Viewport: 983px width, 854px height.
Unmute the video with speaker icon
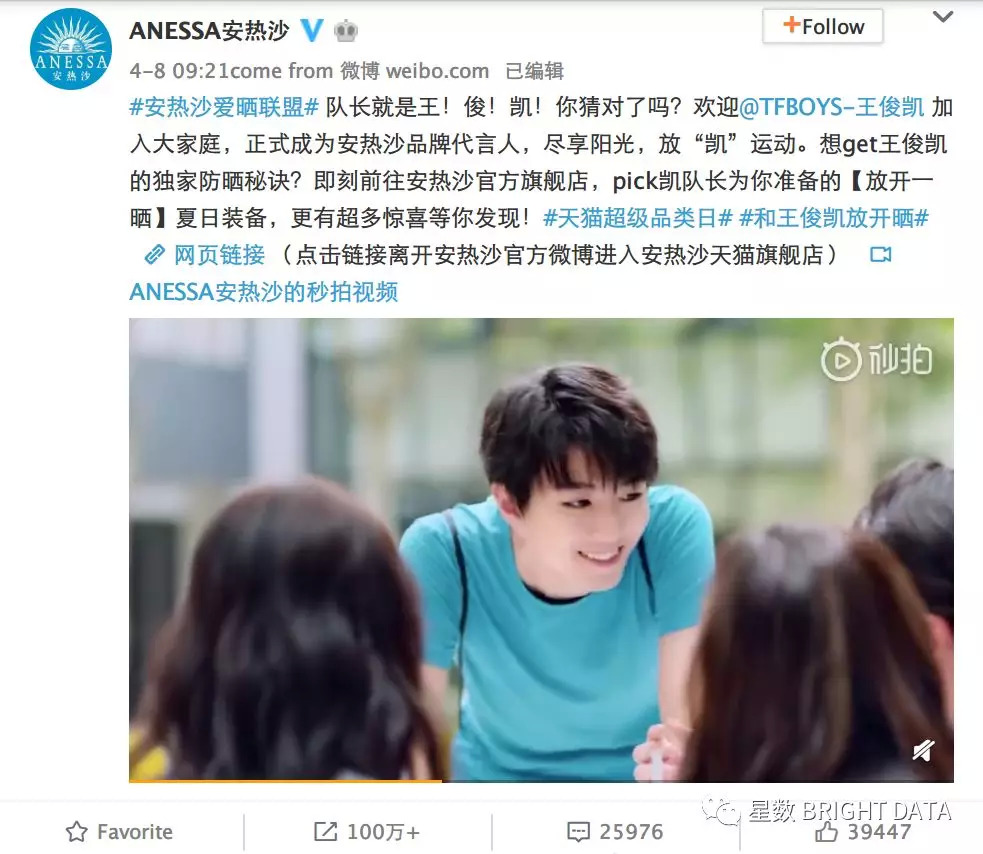pos(924,749)
